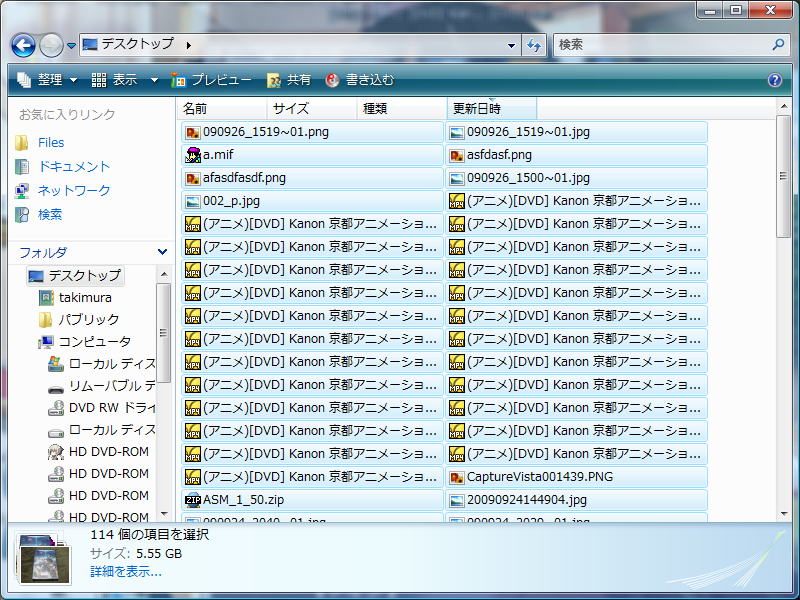Click the 表示 views button
This screenshot has height=600, width=800.
pos(114,80)
